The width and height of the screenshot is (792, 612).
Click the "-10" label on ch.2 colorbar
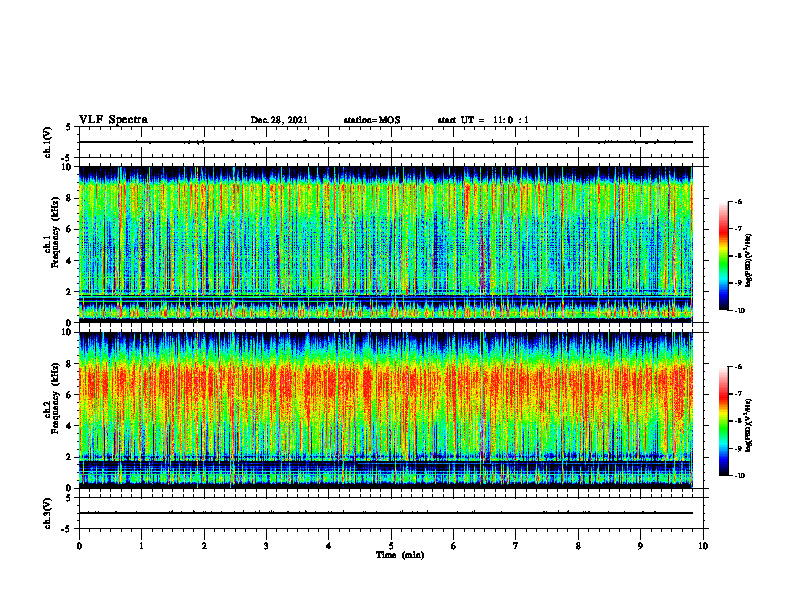[740, 476]
